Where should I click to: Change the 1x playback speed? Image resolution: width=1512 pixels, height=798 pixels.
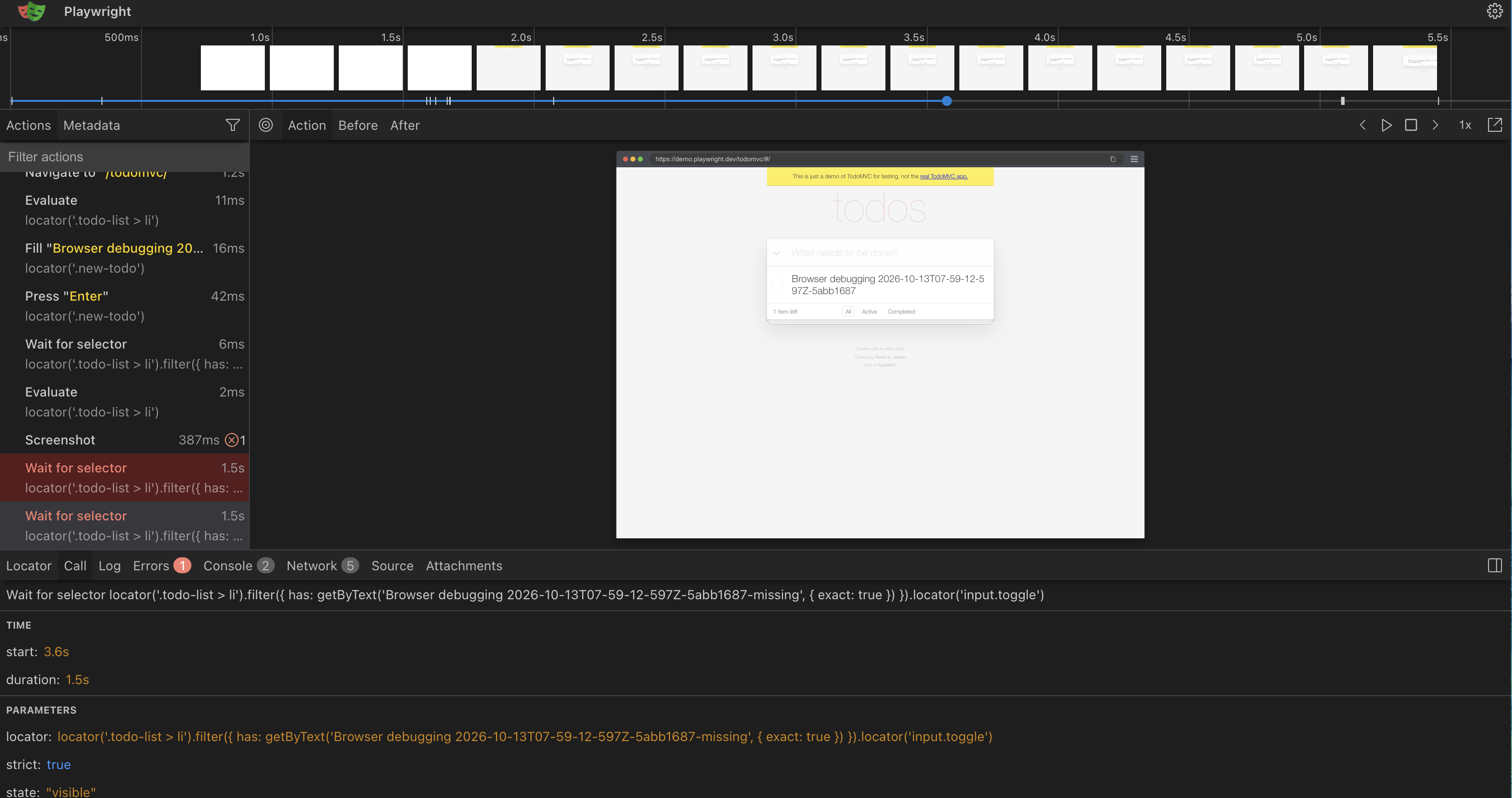1465,125
